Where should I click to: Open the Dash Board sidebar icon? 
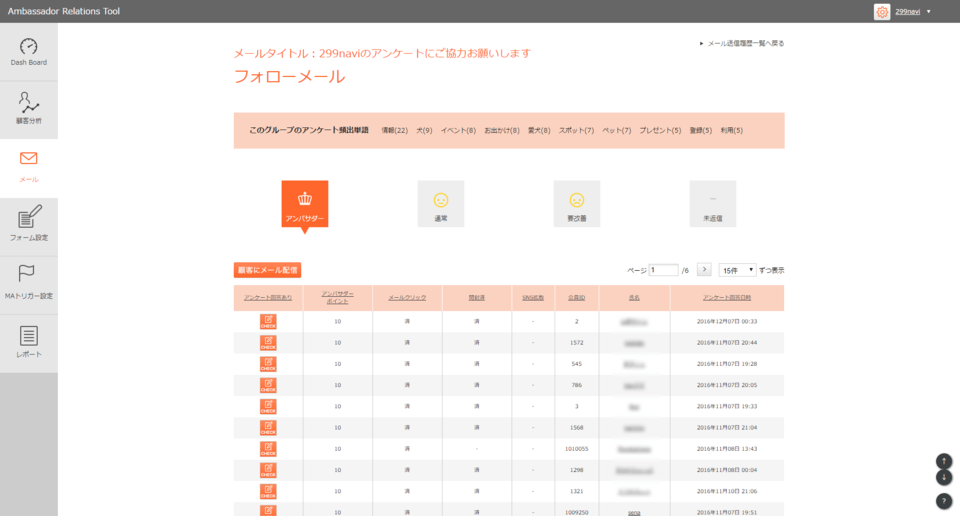(x=28, y=52)
